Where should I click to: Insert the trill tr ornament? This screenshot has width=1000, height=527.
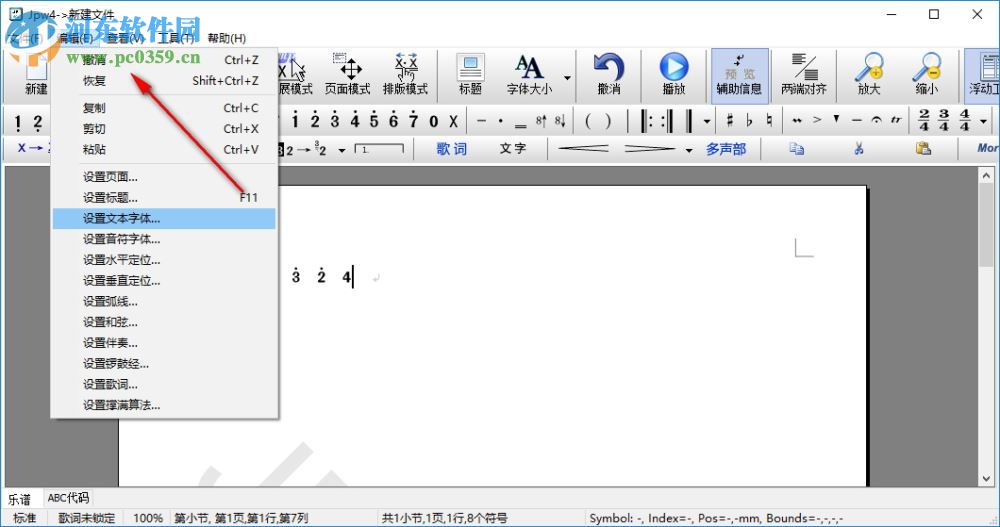click(897, 120)
